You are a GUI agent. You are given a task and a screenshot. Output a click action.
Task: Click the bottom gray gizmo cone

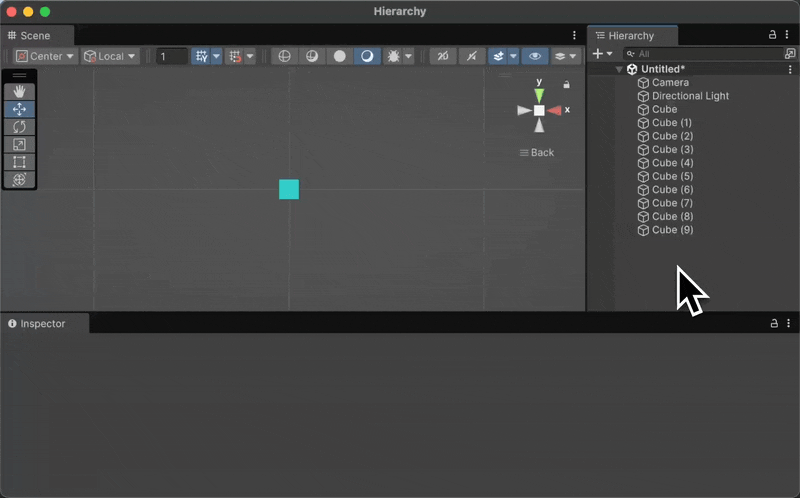click(x=539, y=125)
